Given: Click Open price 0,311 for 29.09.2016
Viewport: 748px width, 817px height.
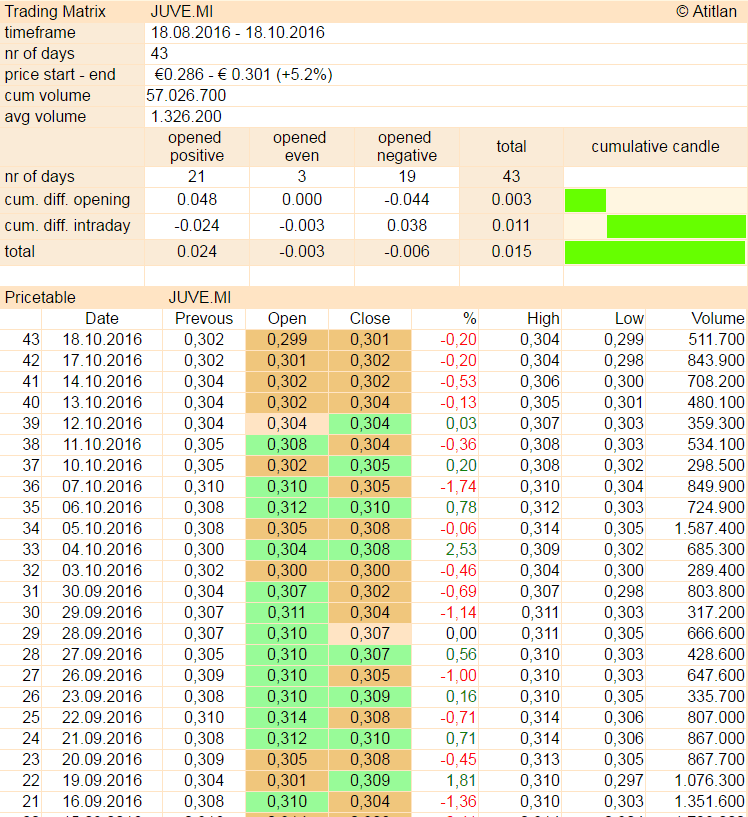Looking at the screenshot, I should point(287,612).
